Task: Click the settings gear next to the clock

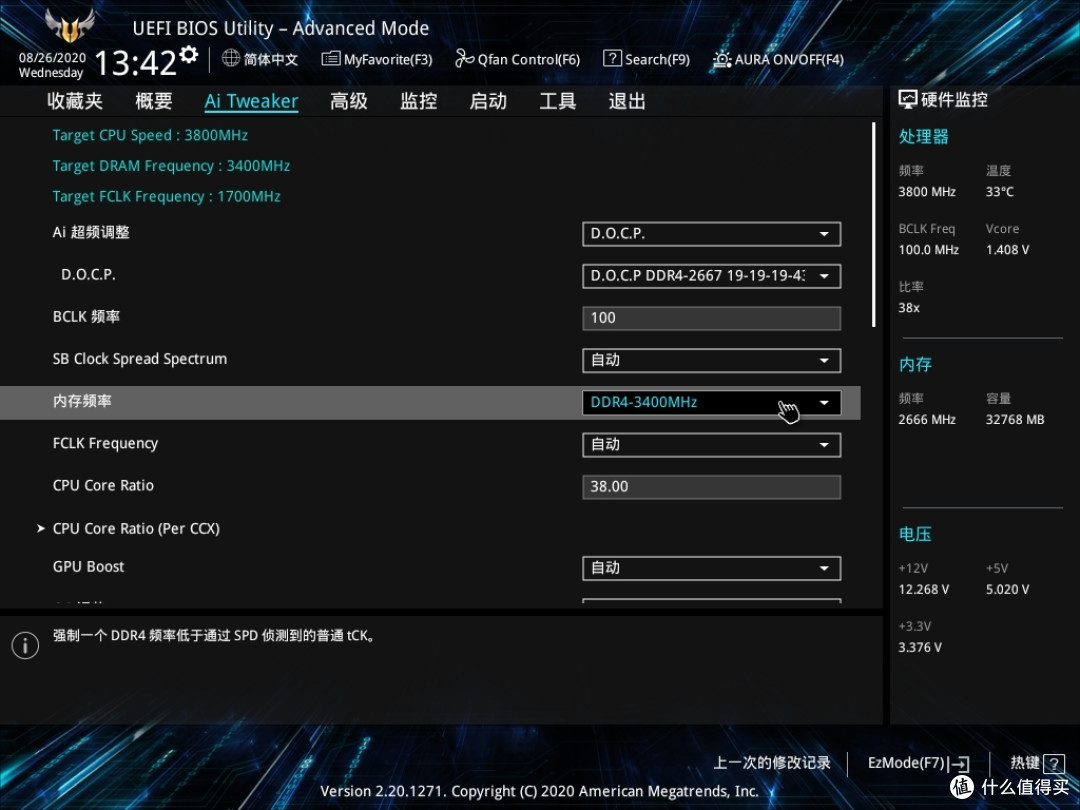Action: [189, 54]
